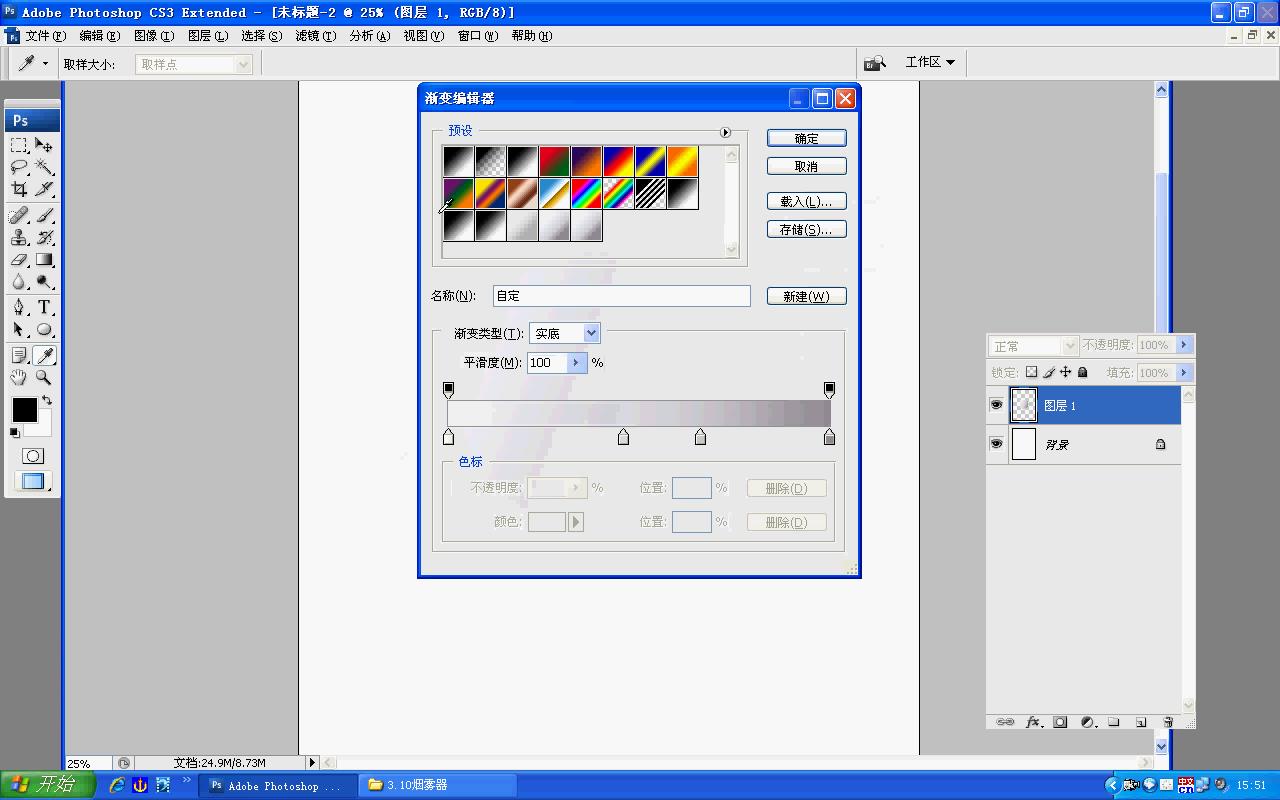Image resolution: width=1280 pixels, height=800 pixels.
Task: Select the Move tool
Action: click(x=44, y=145)
